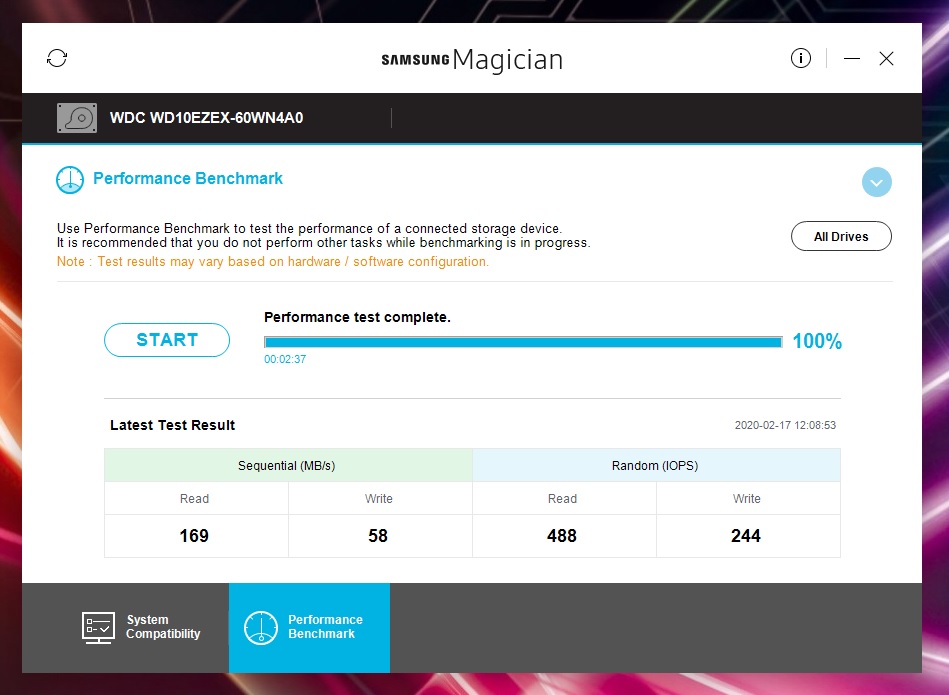Open the information icon
Screen dimensions: 949x695
pos(801,58)
